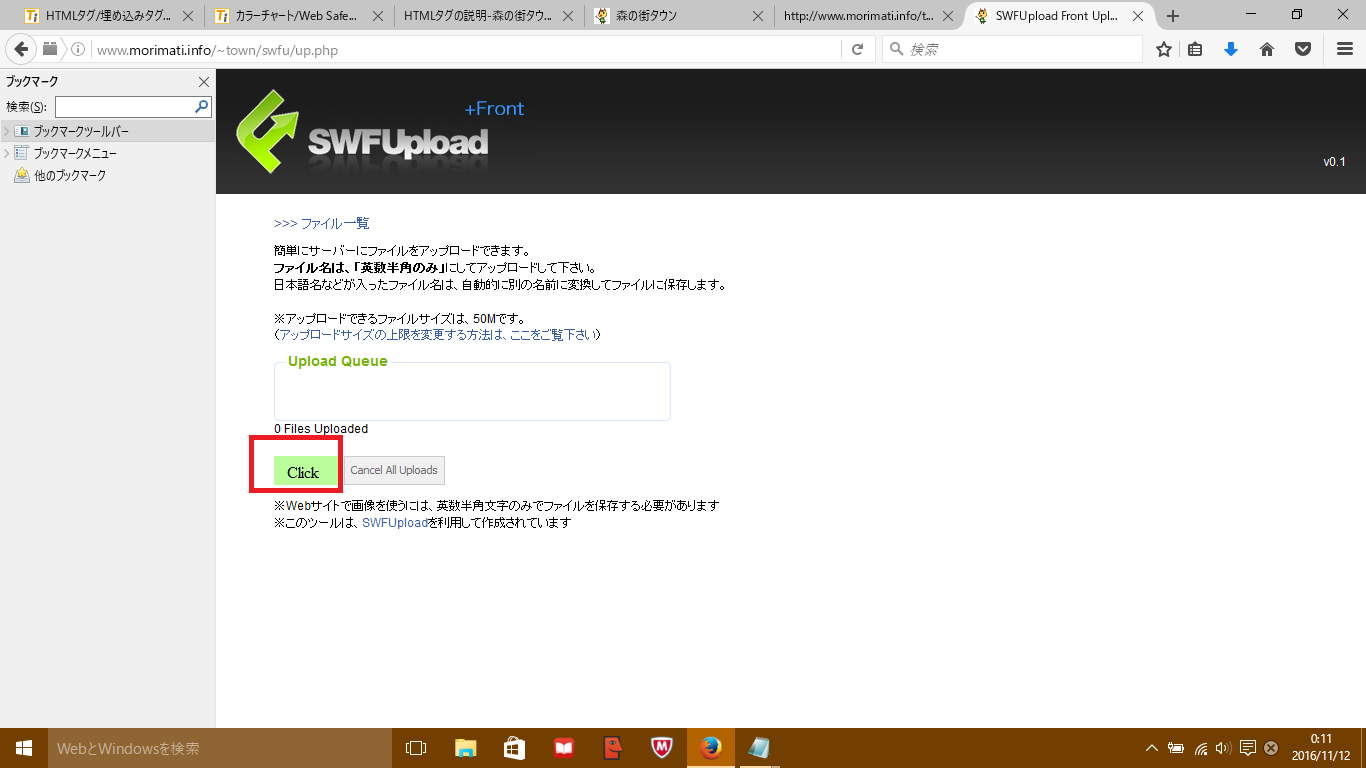Screen dimensions: 1366x768
Task: Close the bookmarks sidebar with the X
Action: point(204,82)
